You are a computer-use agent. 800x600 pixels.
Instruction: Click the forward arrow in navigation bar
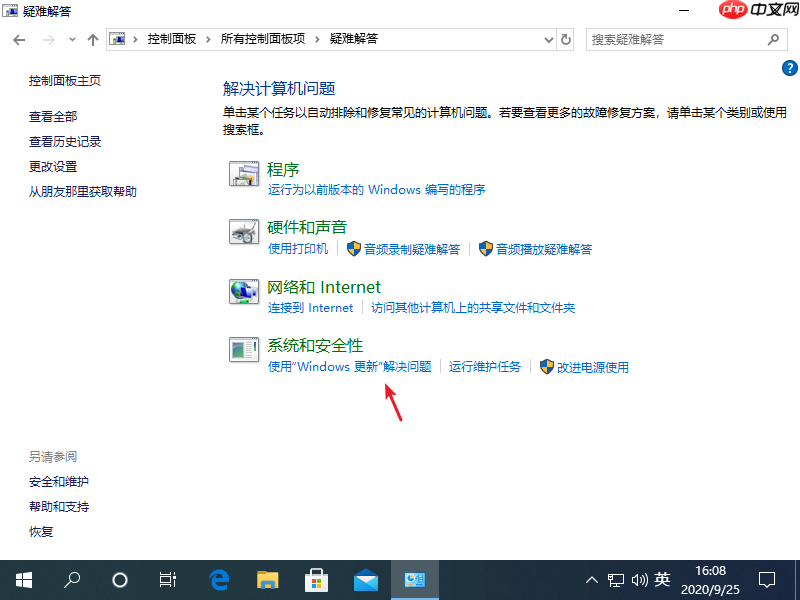coord(48,40)
